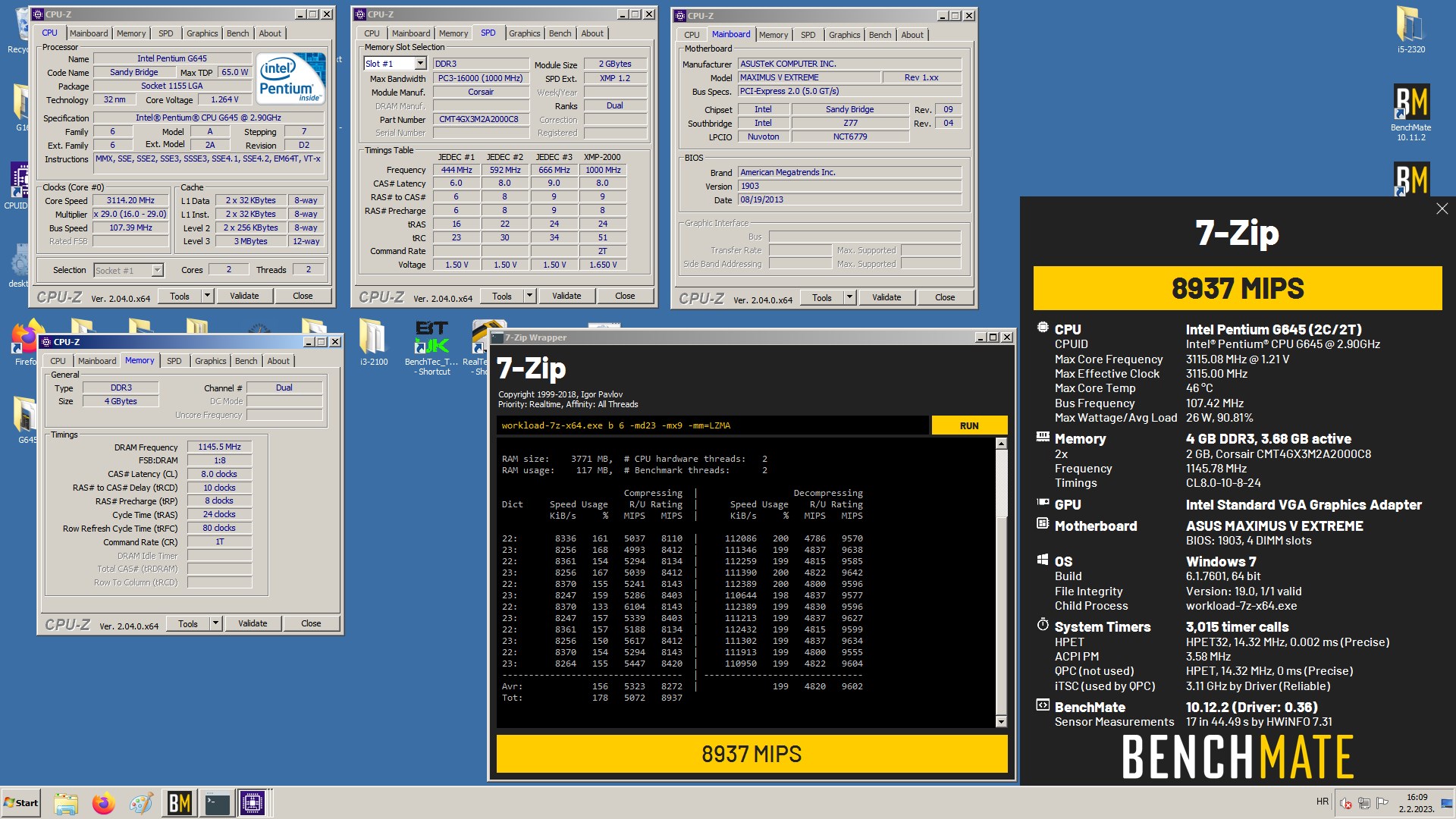This screenshot has width=1456, height=819.
Task: Click the System Timers clock icon
Action: (x=1043, y=625)
